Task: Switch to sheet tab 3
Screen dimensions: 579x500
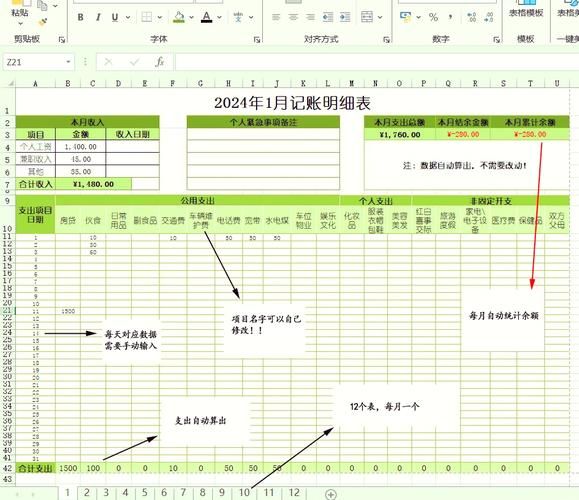Action: tap(106, 493)
